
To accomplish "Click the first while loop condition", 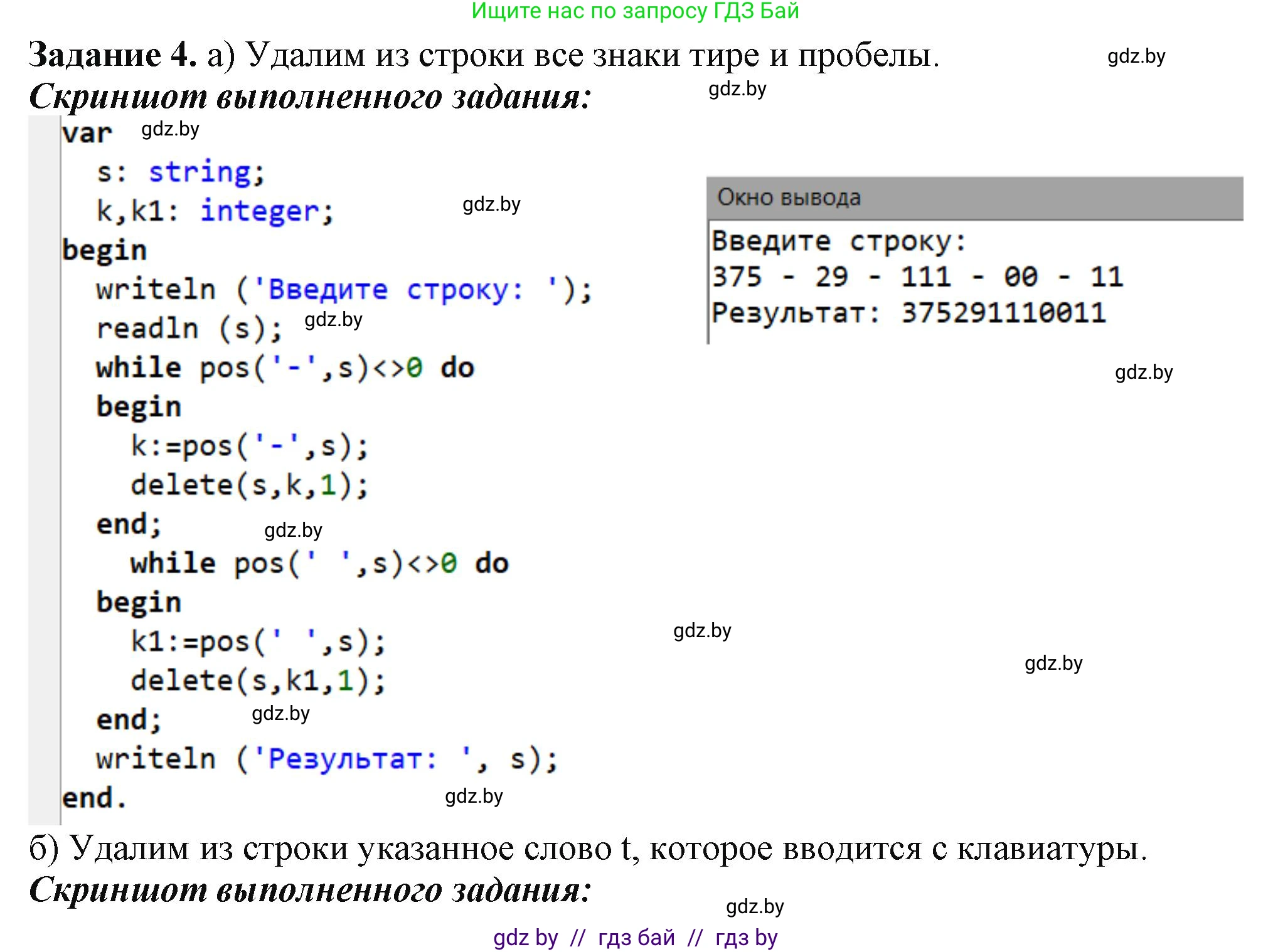I will coord(282,367).
